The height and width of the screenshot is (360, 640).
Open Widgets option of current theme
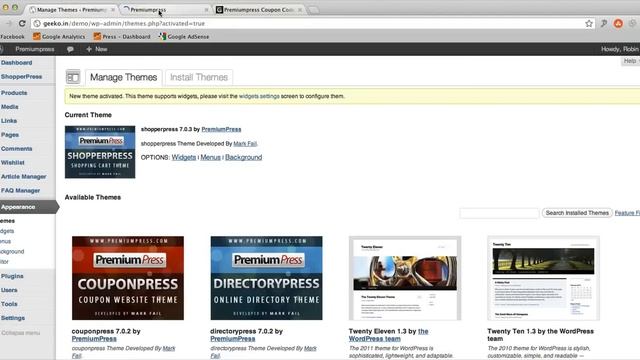[x=184, y=158]
